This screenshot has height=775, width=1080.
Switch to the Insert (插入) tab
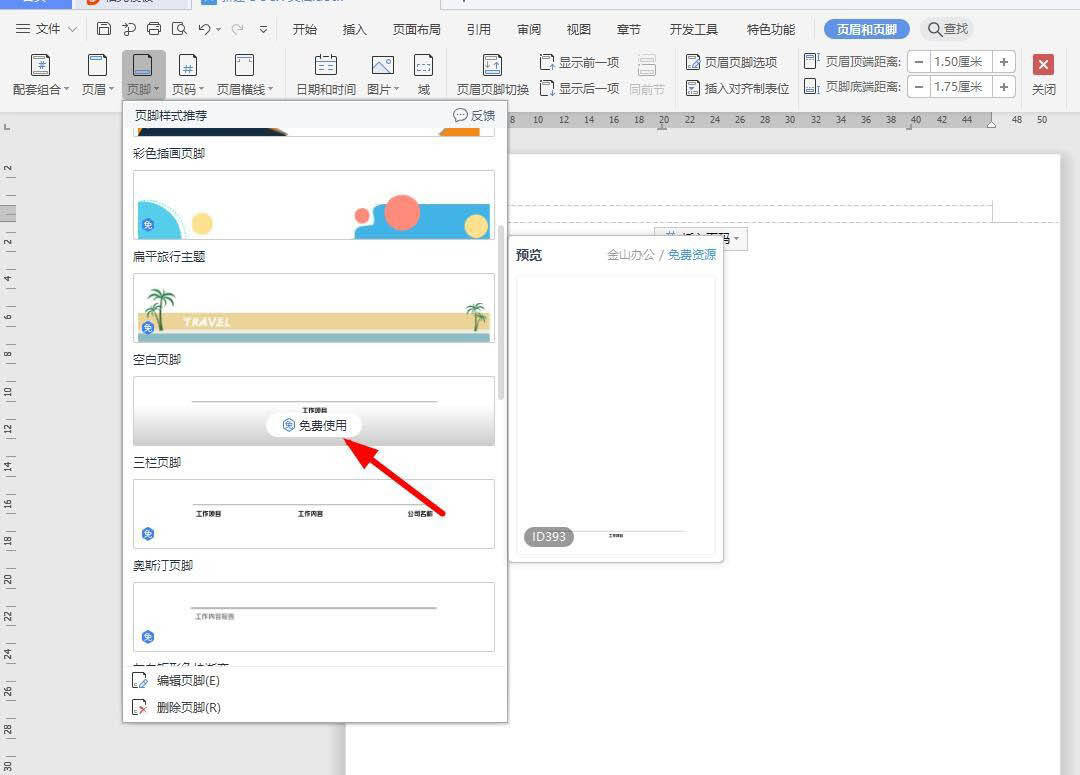(355, 29)
